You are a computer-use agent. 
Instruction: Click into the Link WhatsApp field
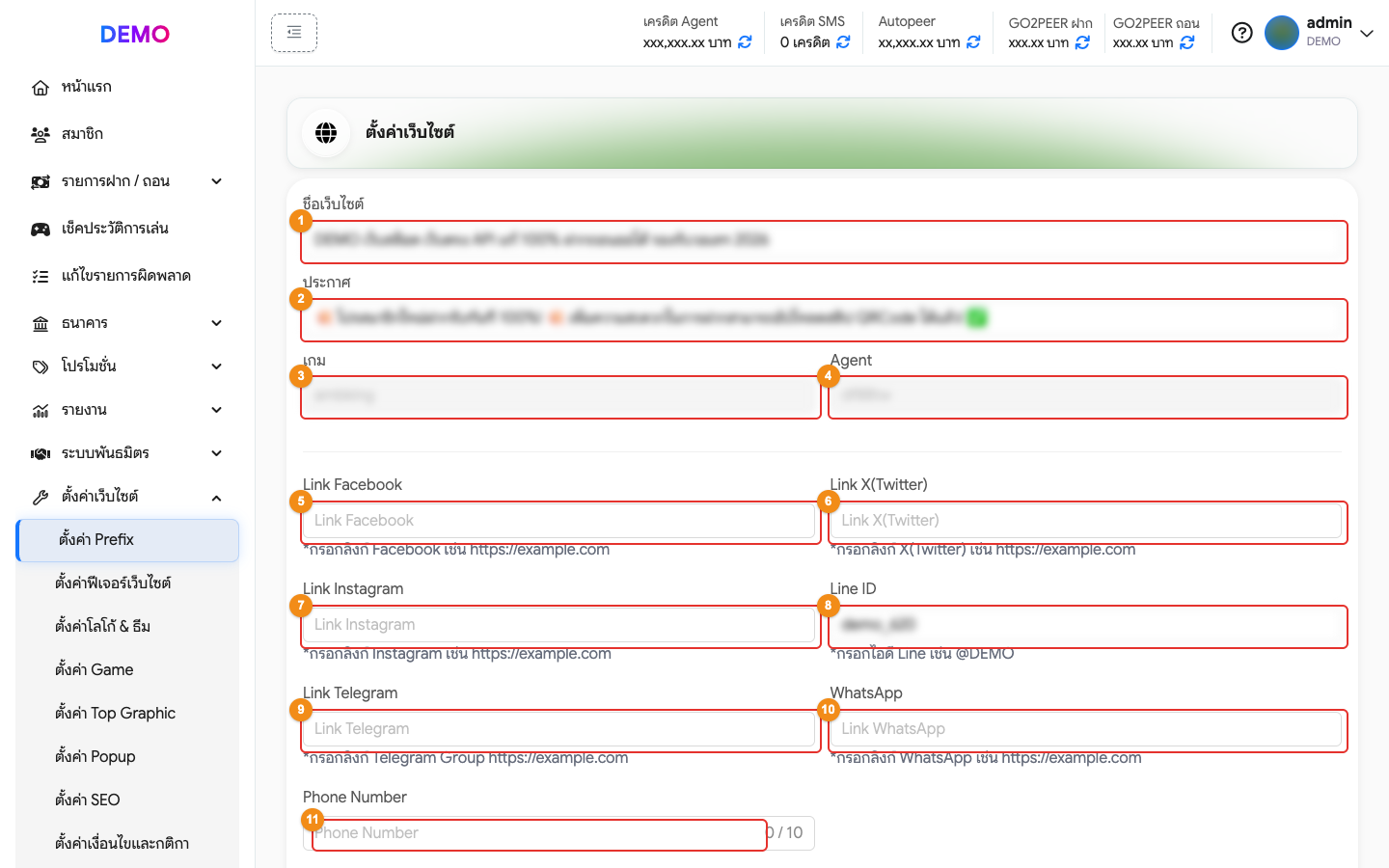(x=1087, y=730)
